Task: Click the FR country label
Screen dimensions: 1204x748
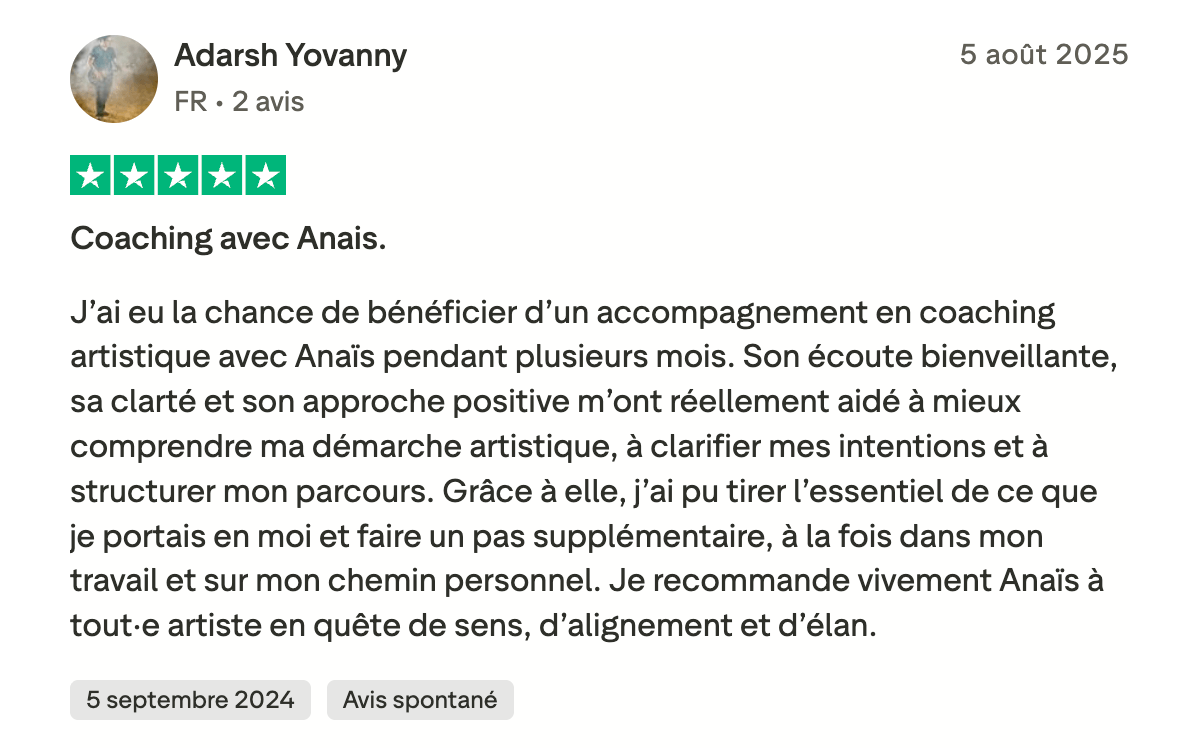Action: tap(190, 101)
